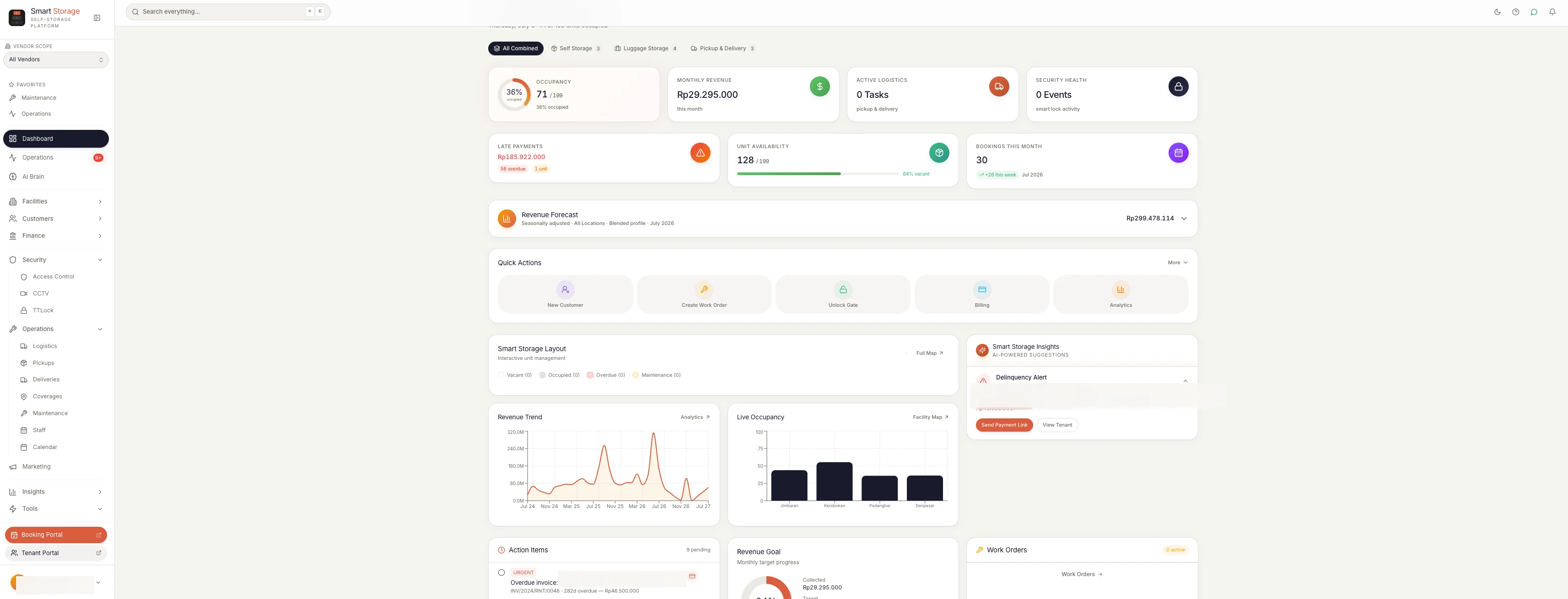Expand the Insights menu

coord(56,492)
